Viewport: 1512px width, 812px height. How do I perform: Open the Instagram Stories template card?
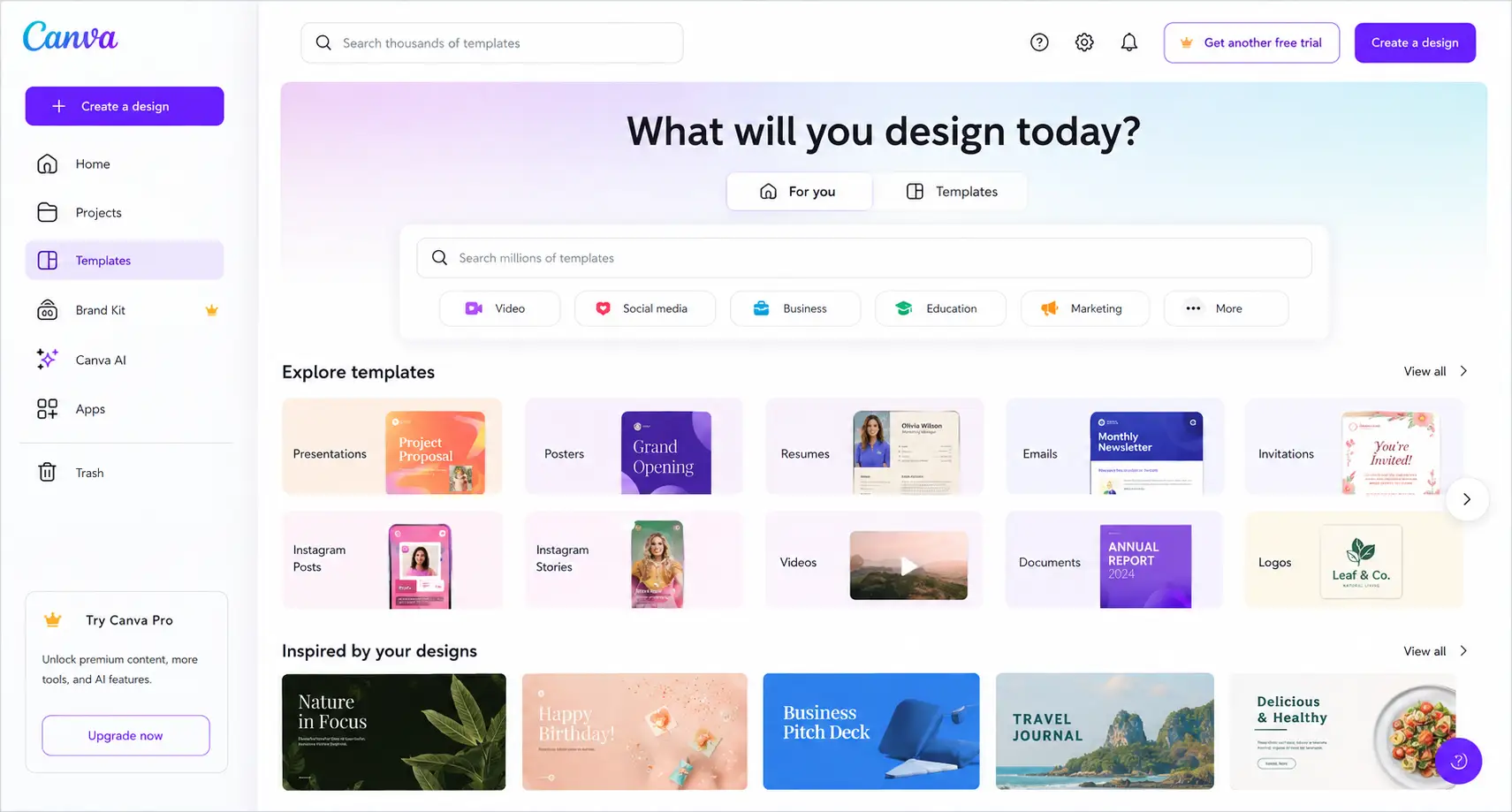[634, 560]
